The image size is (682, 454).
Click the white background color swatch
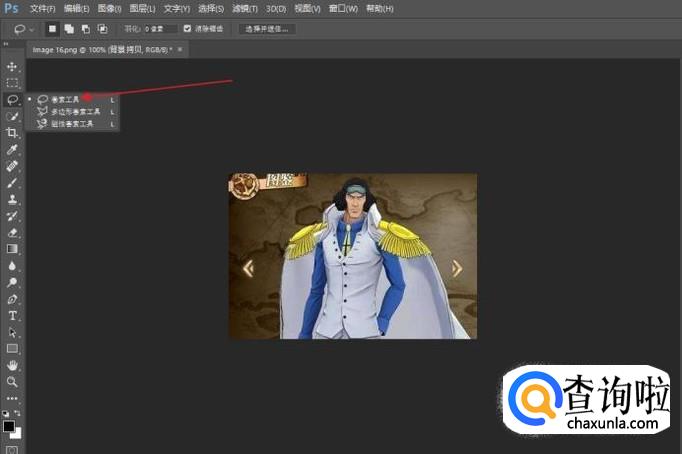click(17, 434)
